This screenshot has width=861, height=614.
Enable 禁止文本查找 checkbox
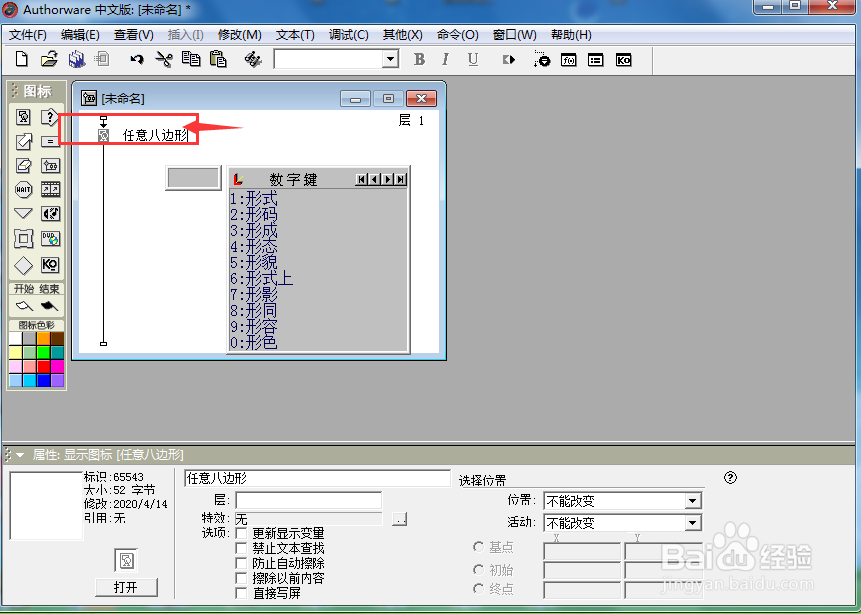coord(241,548)
